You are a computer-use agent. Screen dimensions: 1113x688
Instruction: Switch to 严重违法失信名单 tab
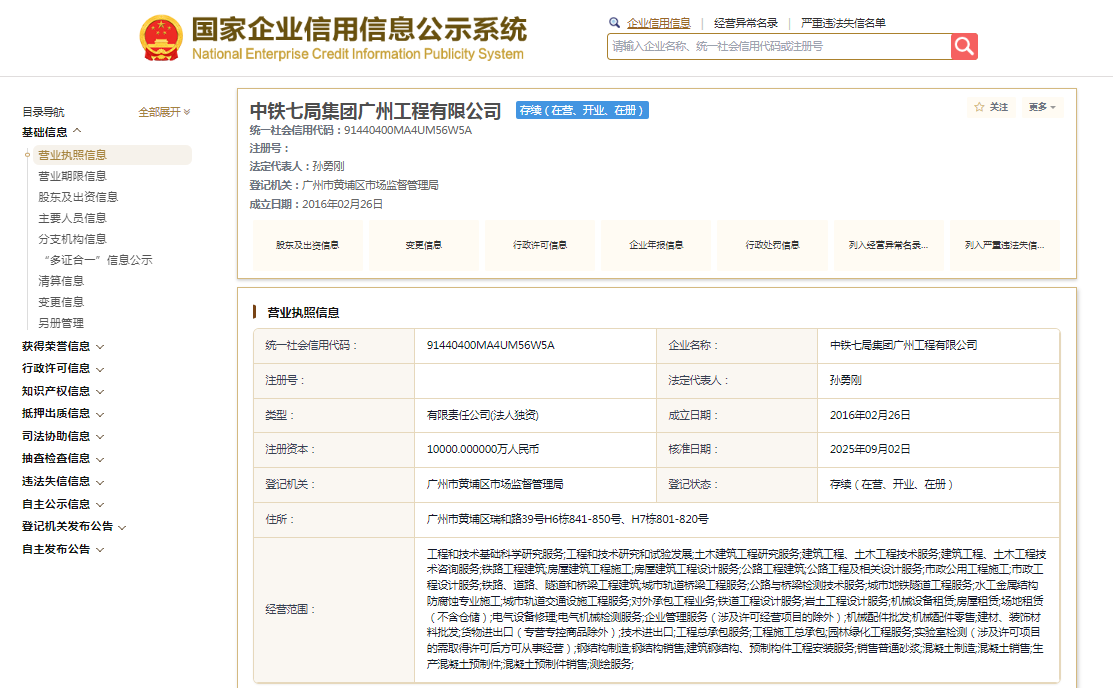tap(843, 23)
